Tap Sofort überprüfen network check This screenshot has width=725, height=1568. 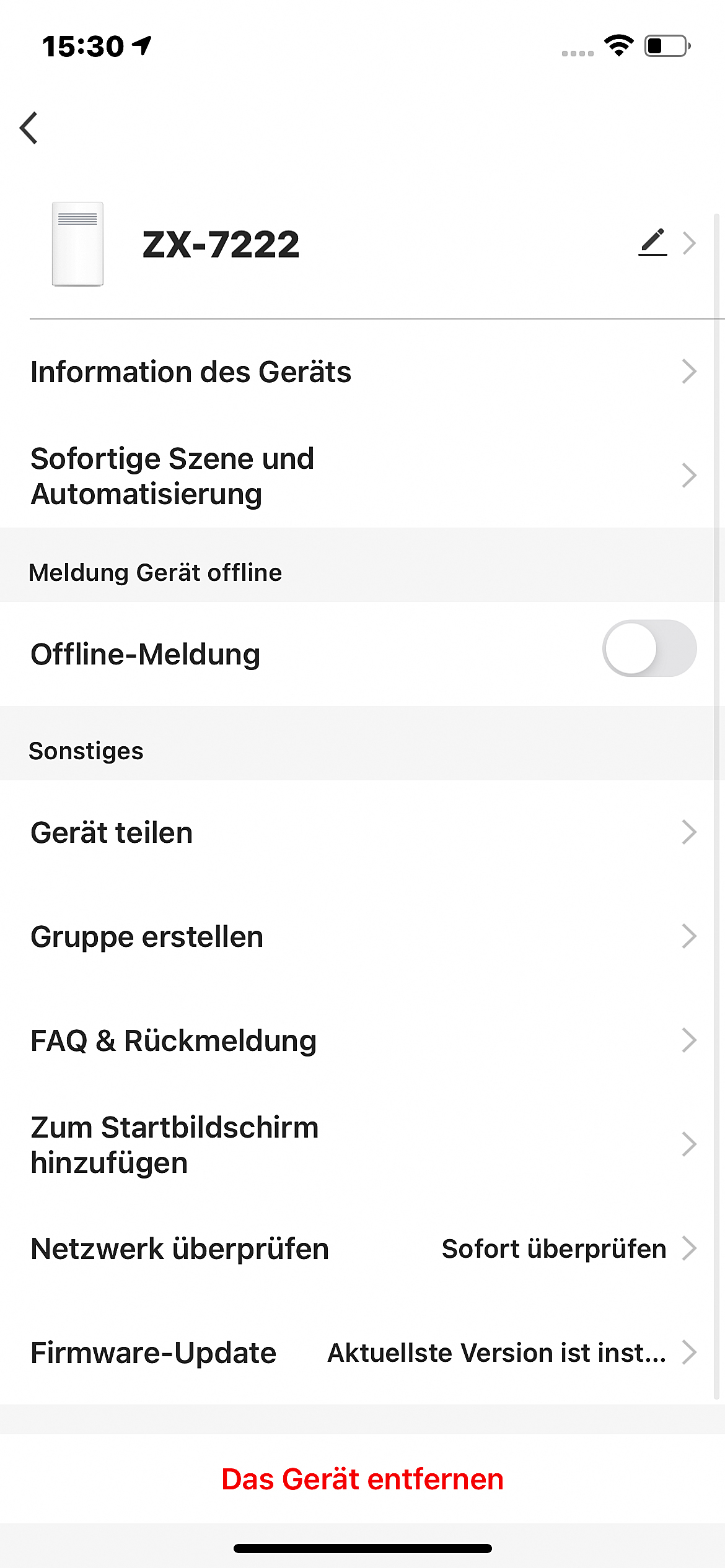[x=554, y=1248]
